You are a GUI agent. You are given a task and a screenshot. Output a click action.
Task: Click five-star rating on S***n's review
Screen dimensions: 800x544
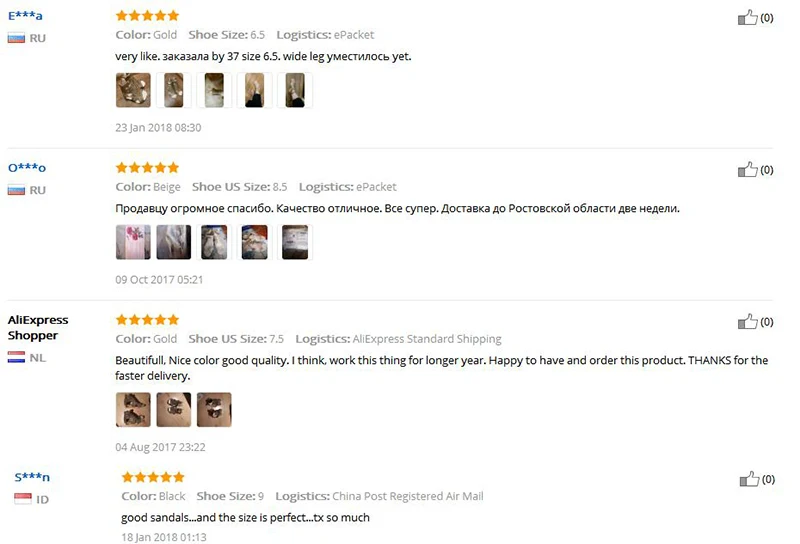pos(153,477)
